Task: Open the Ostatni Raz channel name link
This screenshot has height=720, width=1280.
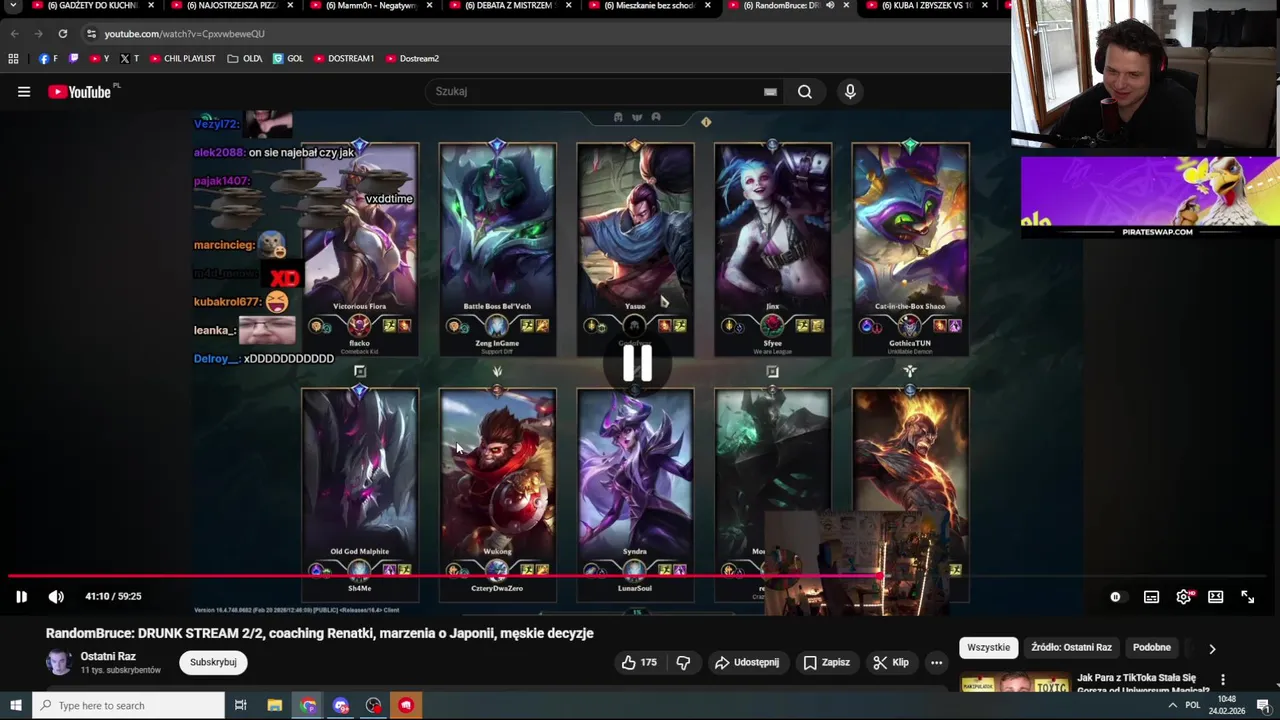Action: tap(108, 657)
